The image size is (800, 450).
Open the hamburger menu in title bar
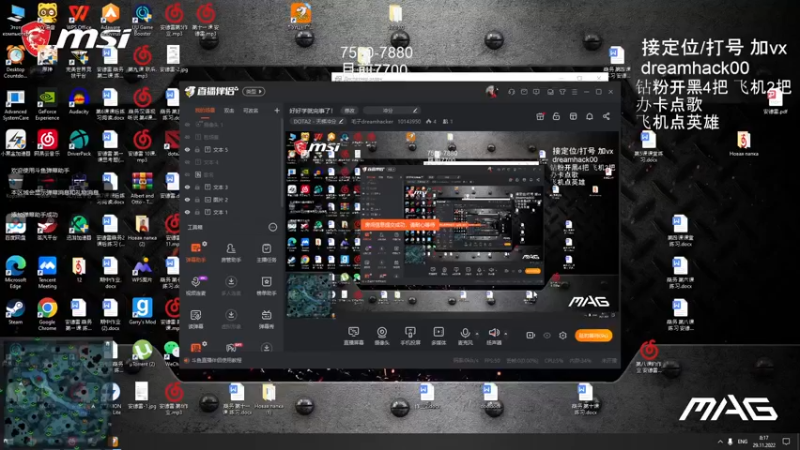coord(574,92)
